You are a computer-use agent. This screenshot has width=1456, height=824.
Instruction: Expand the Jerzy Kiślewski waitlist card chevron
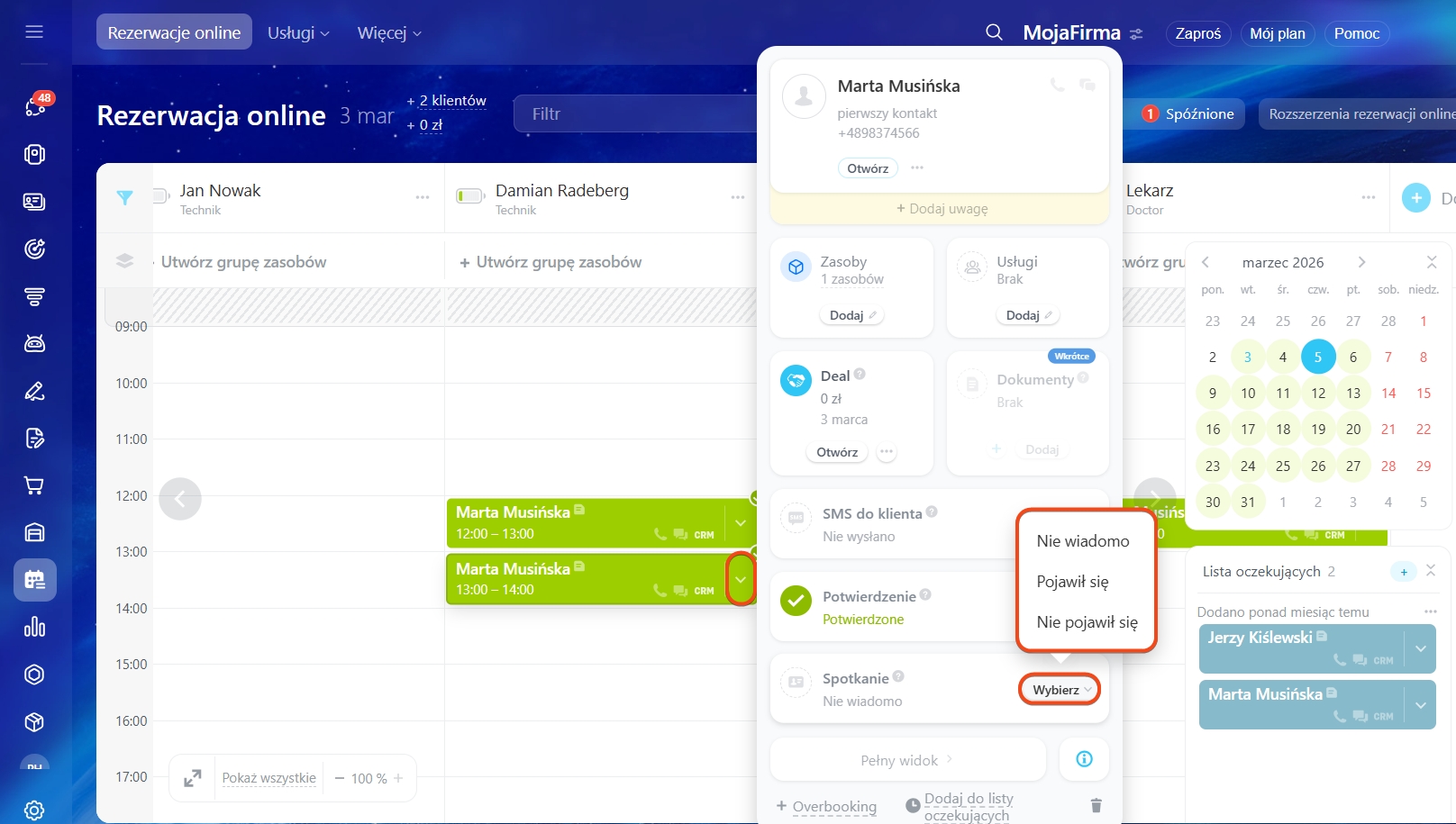coord(1420,648)
